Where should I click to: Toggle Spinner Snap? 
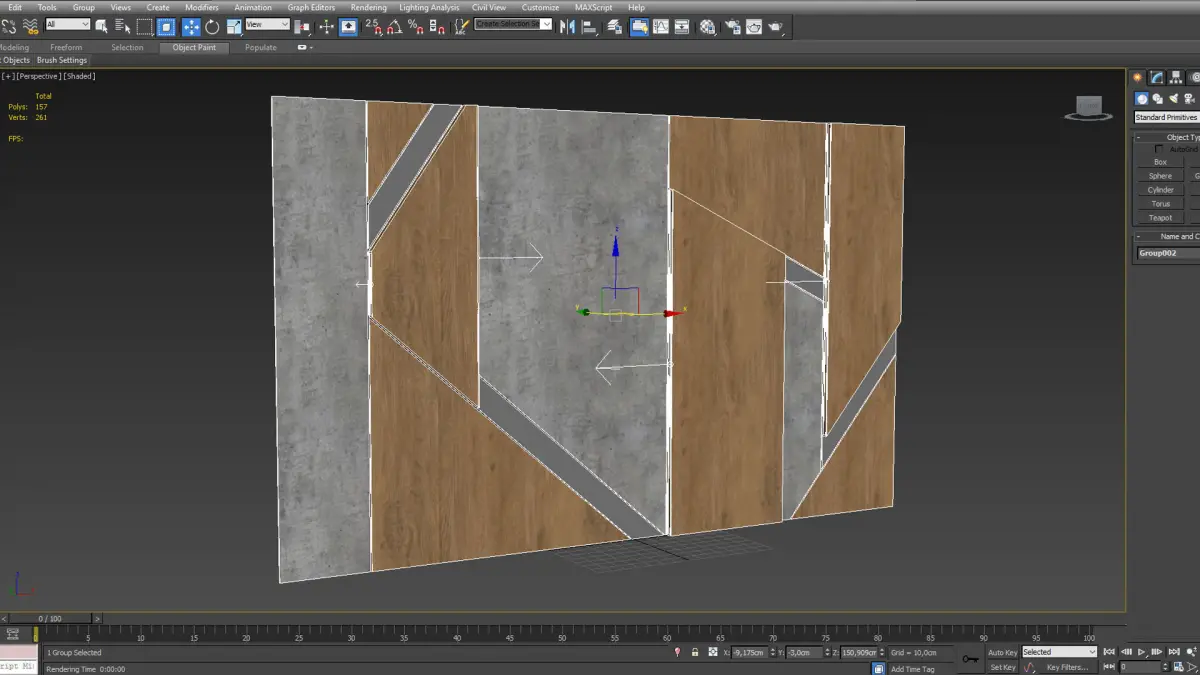437,26
